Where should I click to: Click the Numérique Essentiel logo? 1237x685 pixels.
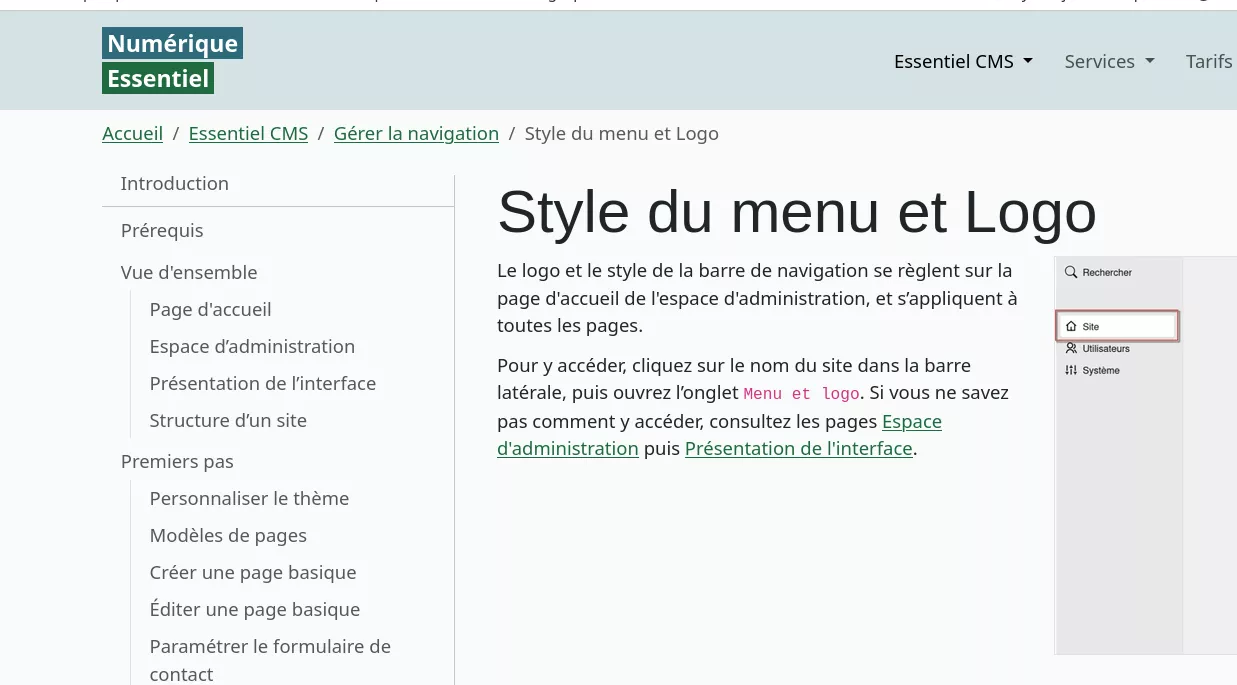click(172, 61)
